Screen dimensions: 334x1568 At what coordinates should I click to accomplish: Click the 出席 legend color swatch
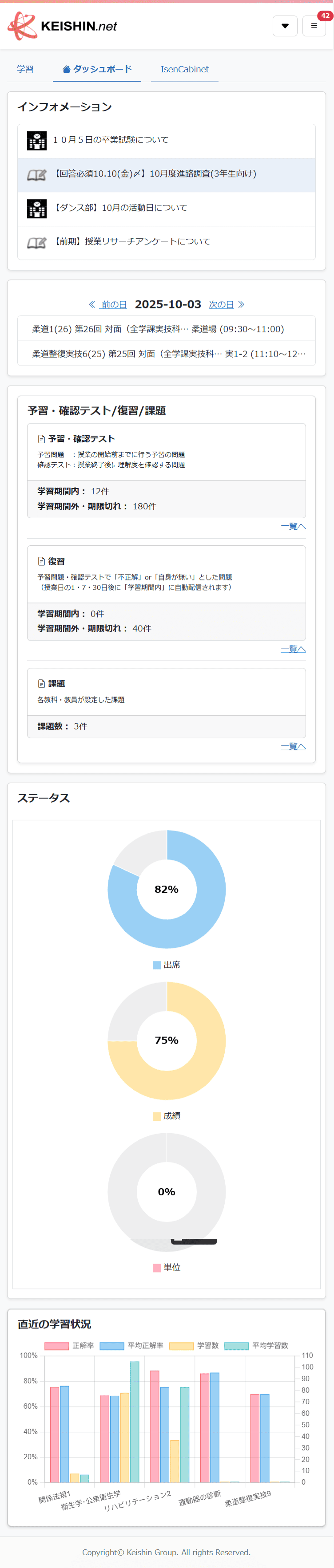(x=157, y=965)
